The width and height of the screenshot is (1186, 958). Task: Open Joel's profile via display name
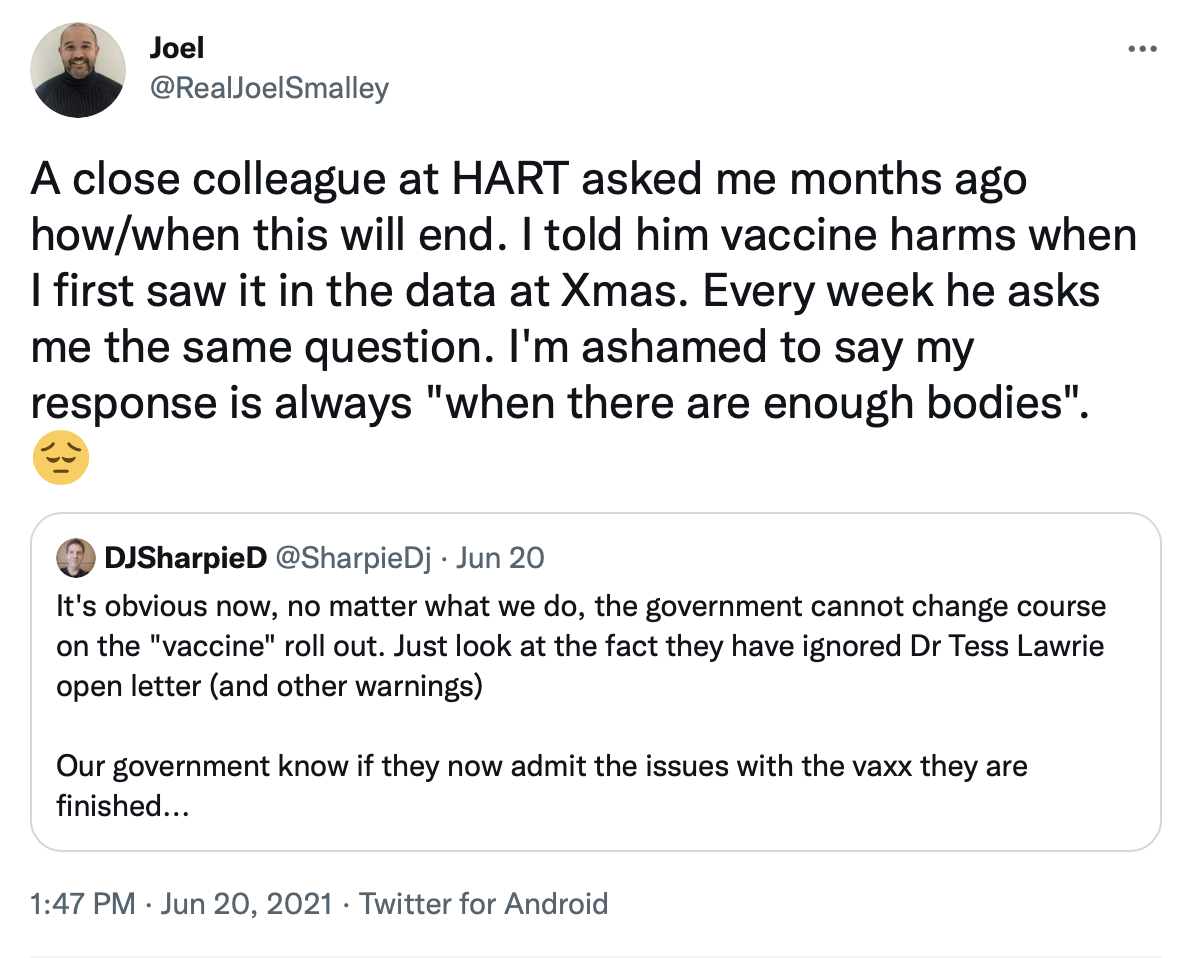coord(176,47)
